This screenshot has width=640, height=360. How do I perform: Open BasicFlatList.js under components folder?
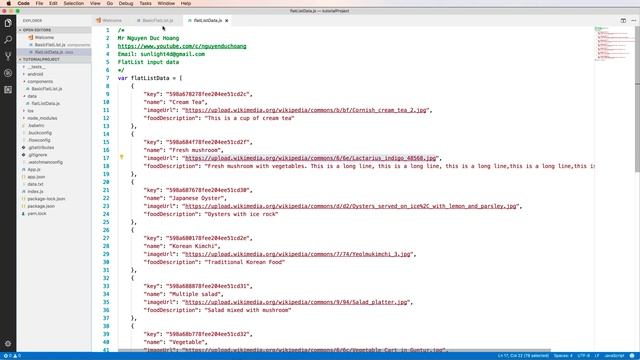click(x=47, y=89)
